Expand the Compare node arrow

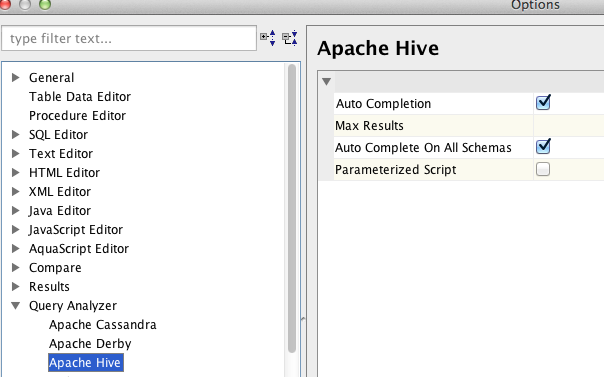[15, 267]
